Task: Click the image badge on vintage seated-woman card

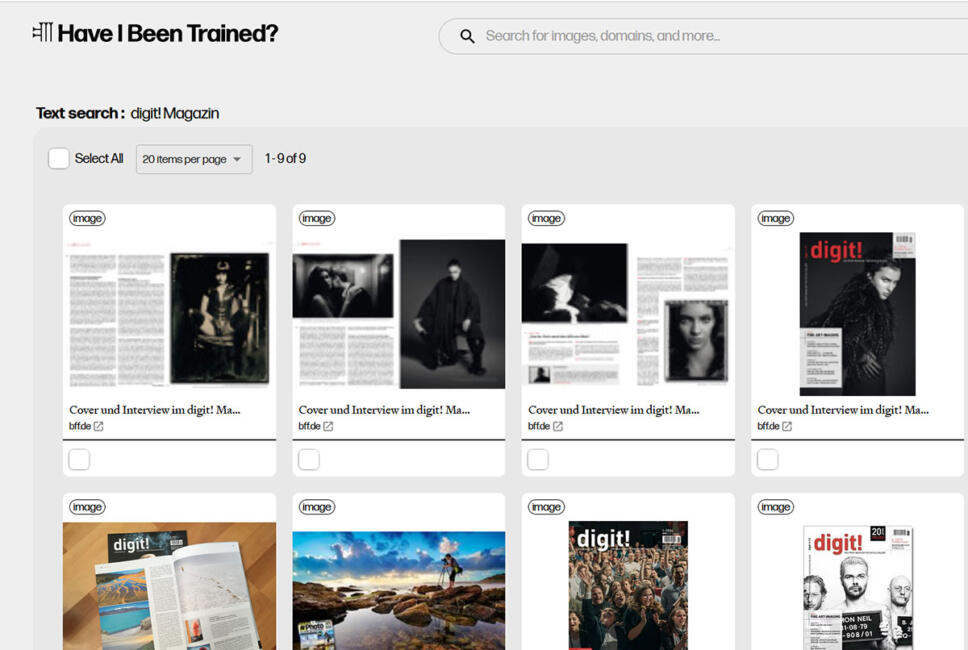Action: point(87,219)
